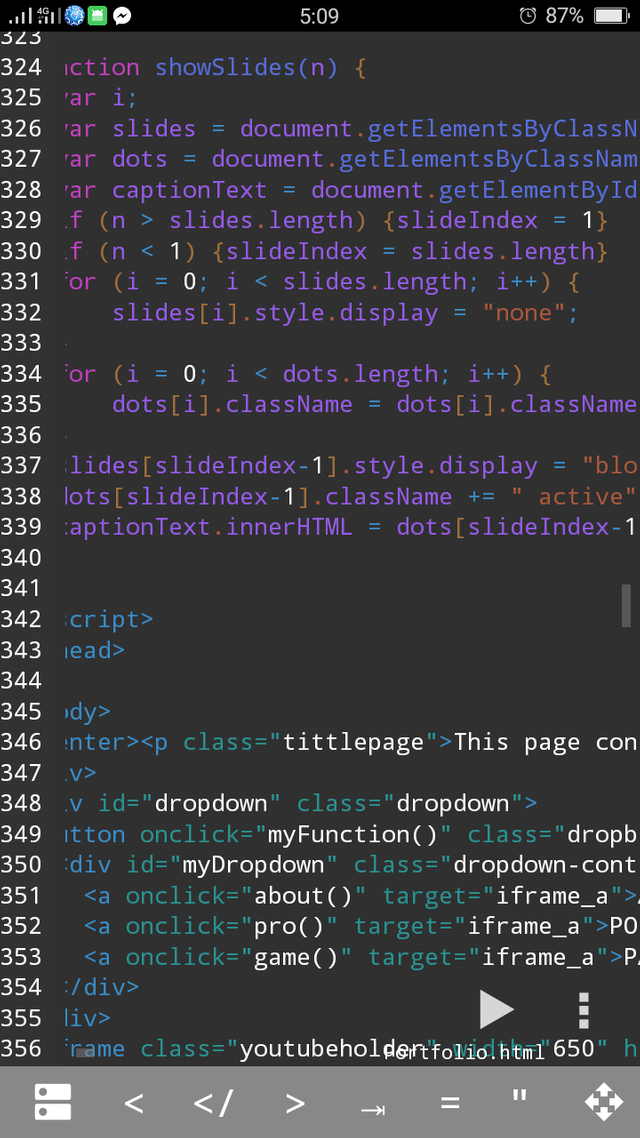This screenshot has width=640, height=1138.
Task: Place cursor on "tittlepage" class value
Action: click(353, 742)
